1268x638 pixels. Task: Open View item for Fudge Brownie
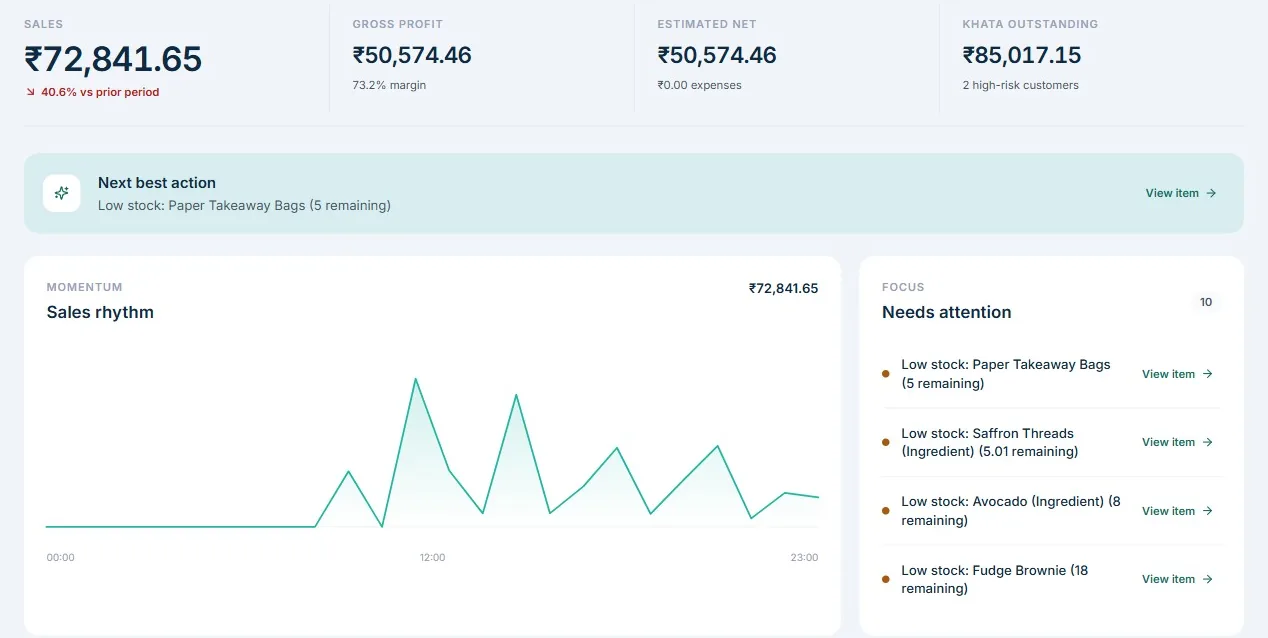click(x=1177, y=579)
